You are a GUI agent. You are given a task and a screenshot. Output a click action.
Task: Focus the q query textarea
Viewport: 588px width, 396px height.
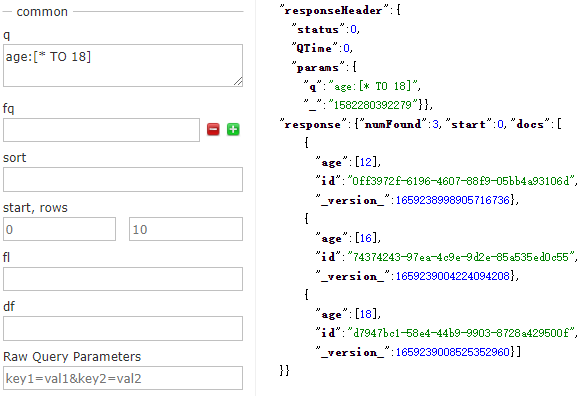(x=123, y=66)
